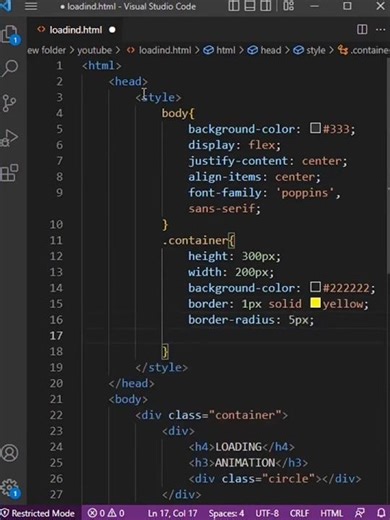
Task: Click the 'display: flex;' line
Action: pyautogui.click(x=234, y=145)
